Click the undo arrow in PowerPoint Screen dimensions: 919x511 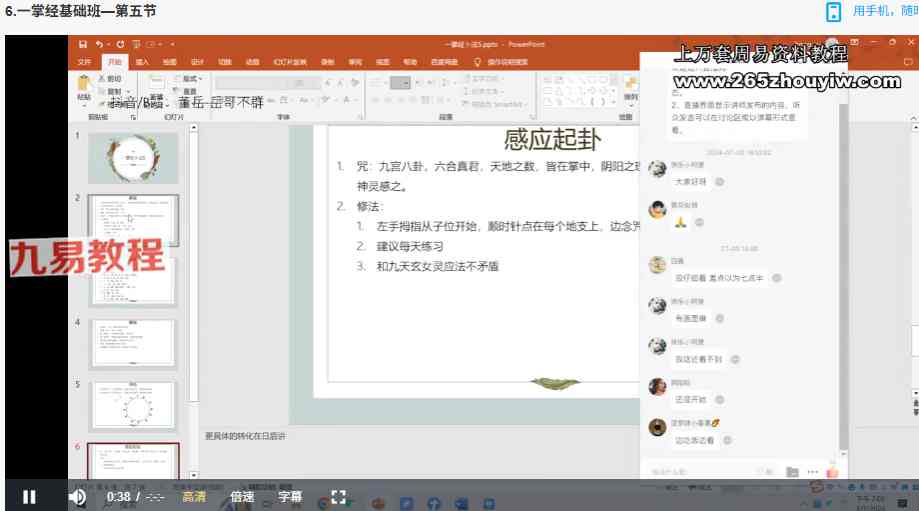pos(100,45)
